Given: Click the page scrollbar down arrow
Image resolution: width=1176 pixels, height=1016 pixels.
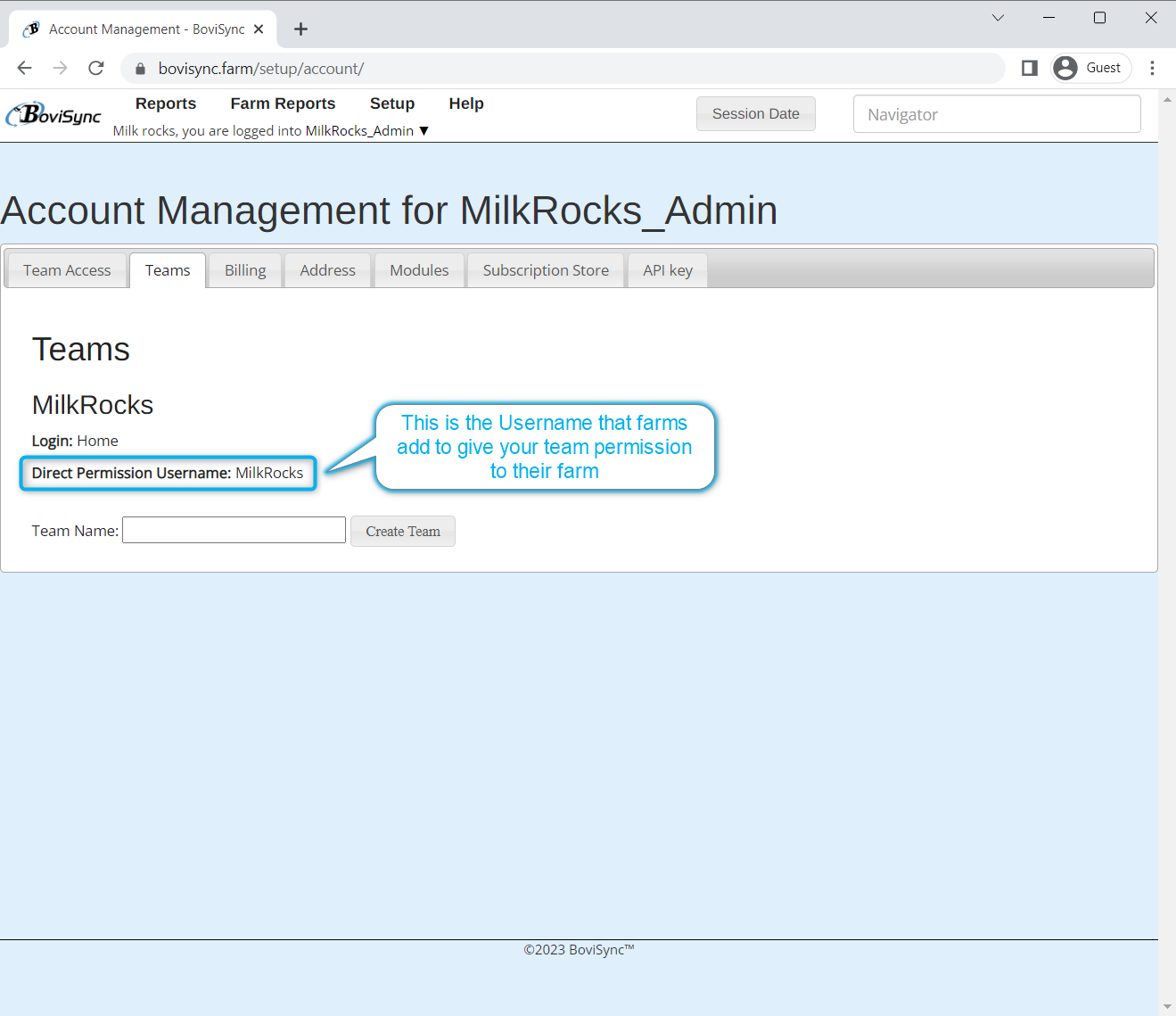Looking at the screenshot, I should point(1167,1007).
